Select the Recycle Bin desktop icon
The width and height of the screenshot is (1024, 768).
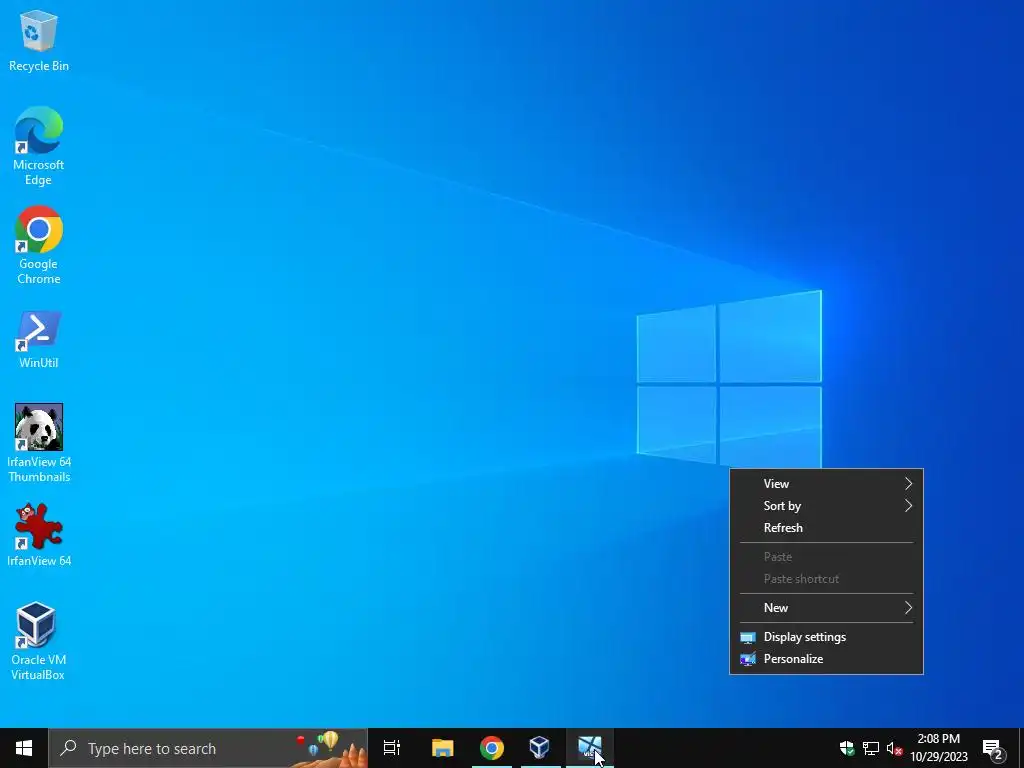pyautogui.click(x=39, y=40)
